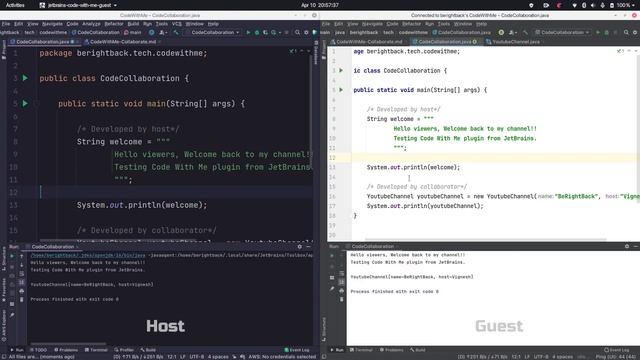Open Profiler tool window in Host bottom bar
Viewport: 640px width, 360px height.
click(124, 350)
